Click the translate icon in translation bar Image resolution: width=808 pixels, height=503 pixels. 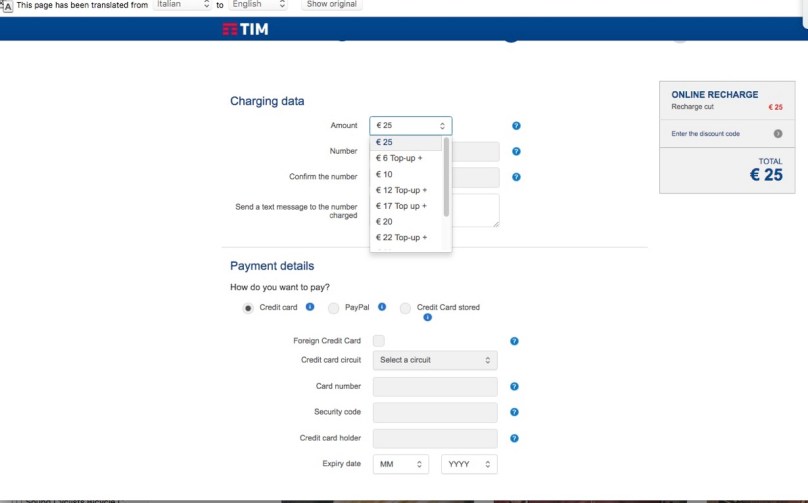[7, 6]
